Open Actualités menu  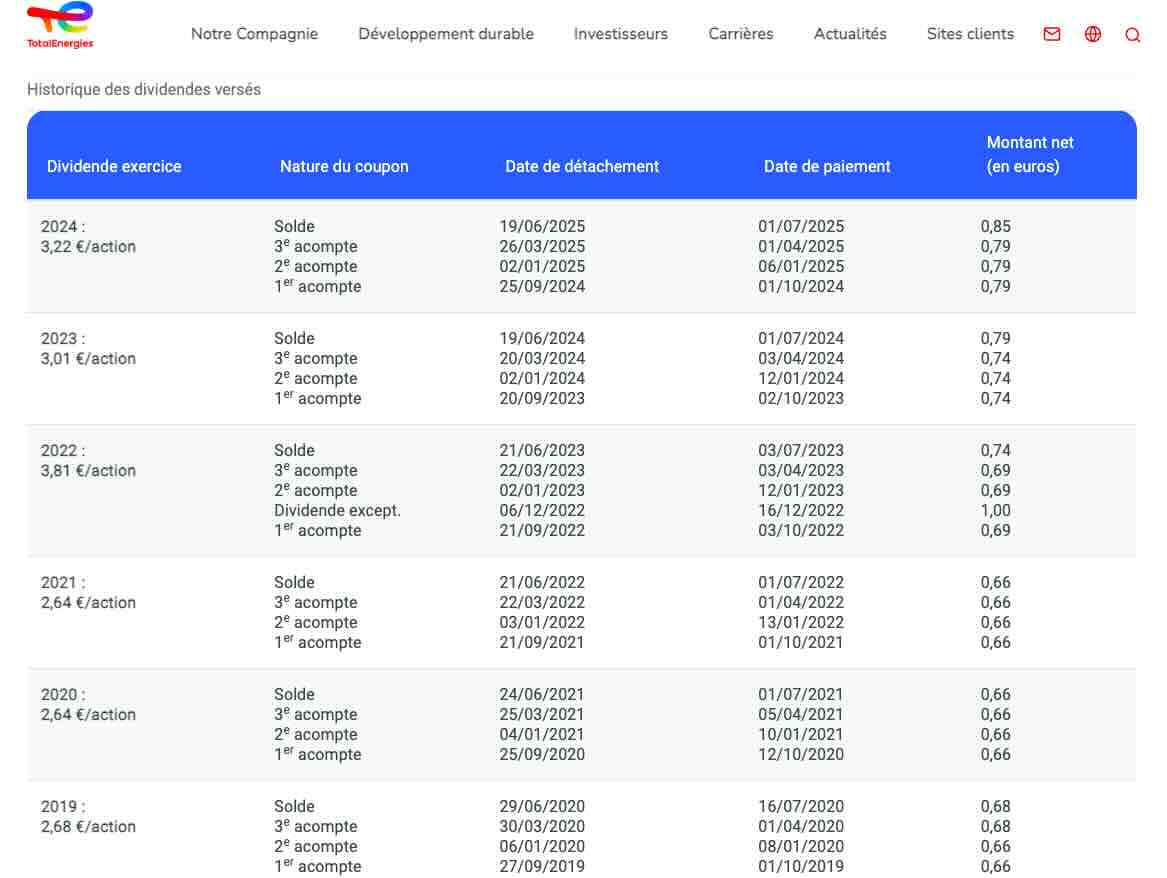point(850,34)
